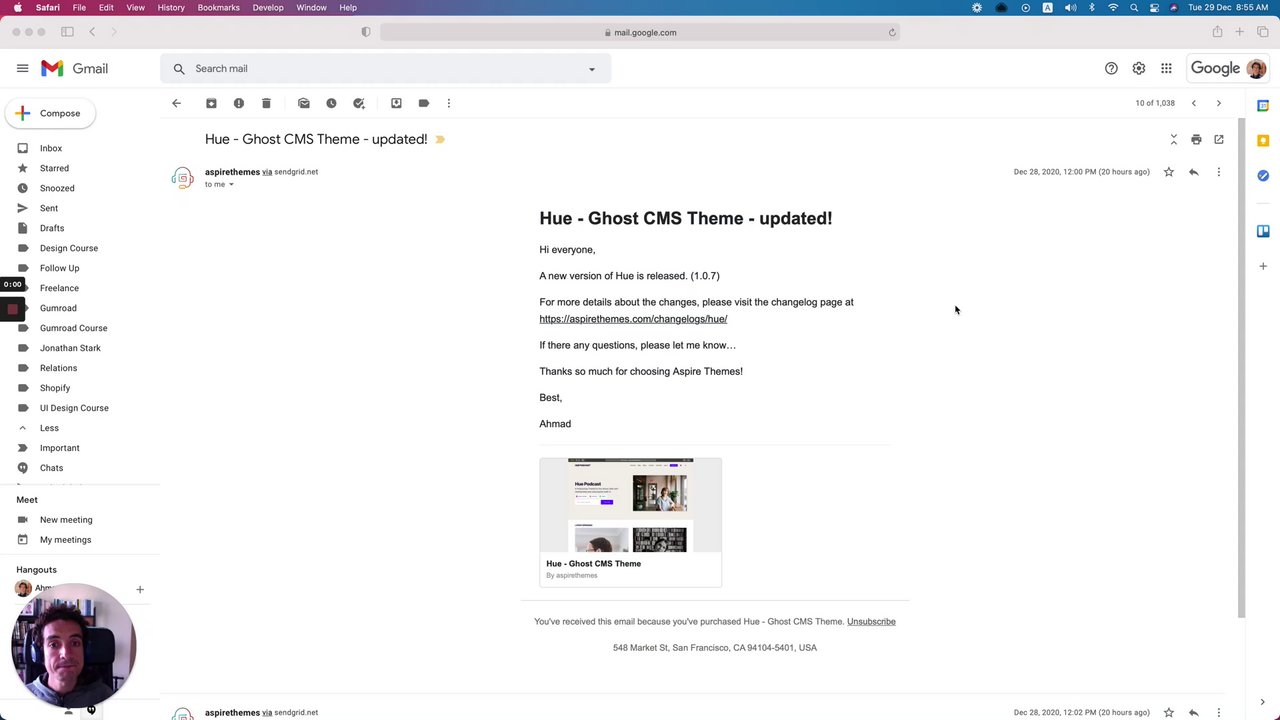Click the Unsubscribe link
This screenshot has height=720, width=1280.
point(871,621)
